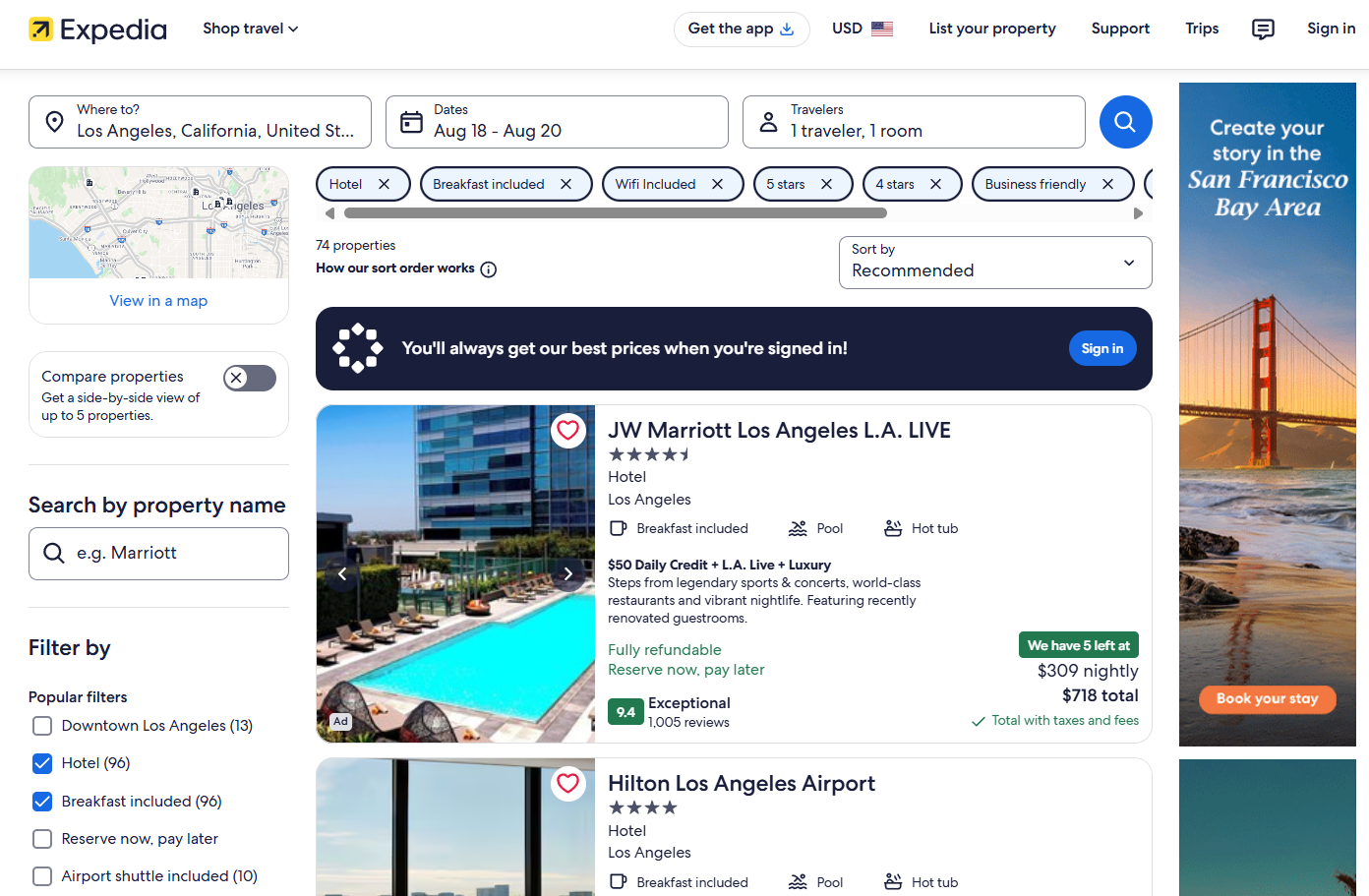Click the $718 total price
The width and height of the screenshot is (1369, 896).
tap(1101, 695)
